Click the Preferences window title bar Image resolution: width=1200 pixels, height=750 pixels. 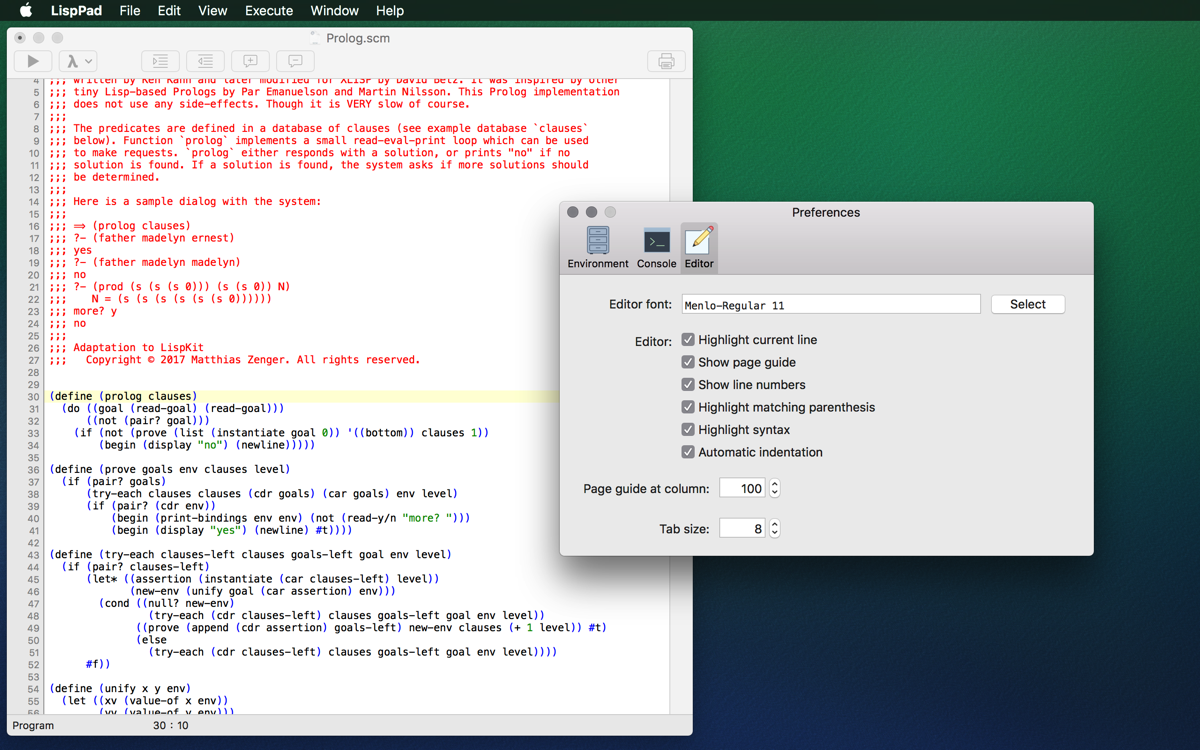826,212
